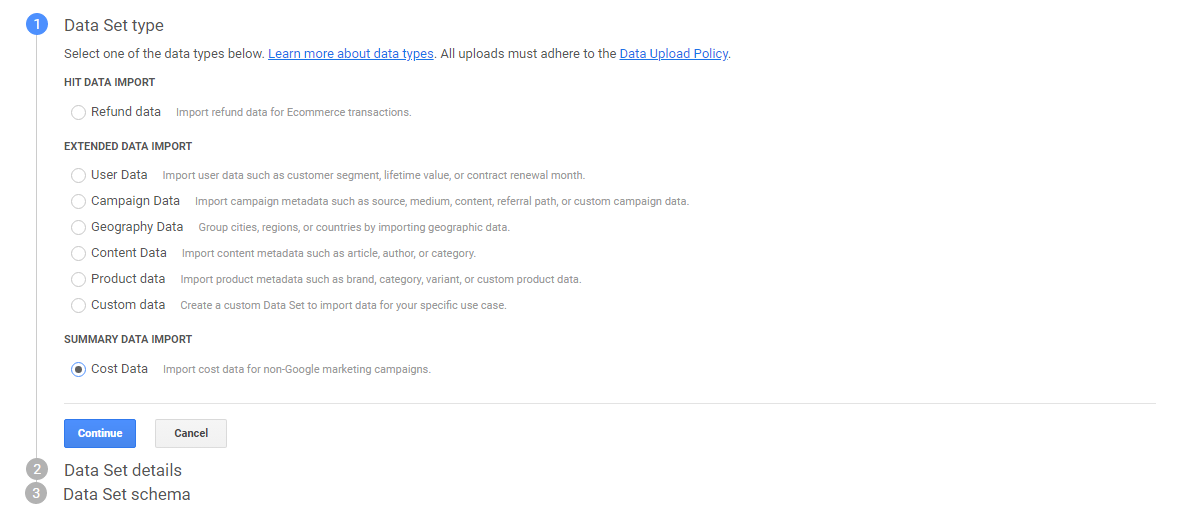Click the blue Continue button
This screenshot has height=511, width=1181.
coord(100,433)
